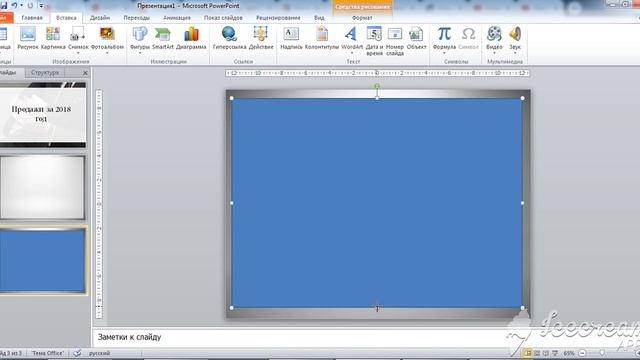Open the Анимация ribbon tab

coord(177,18)
